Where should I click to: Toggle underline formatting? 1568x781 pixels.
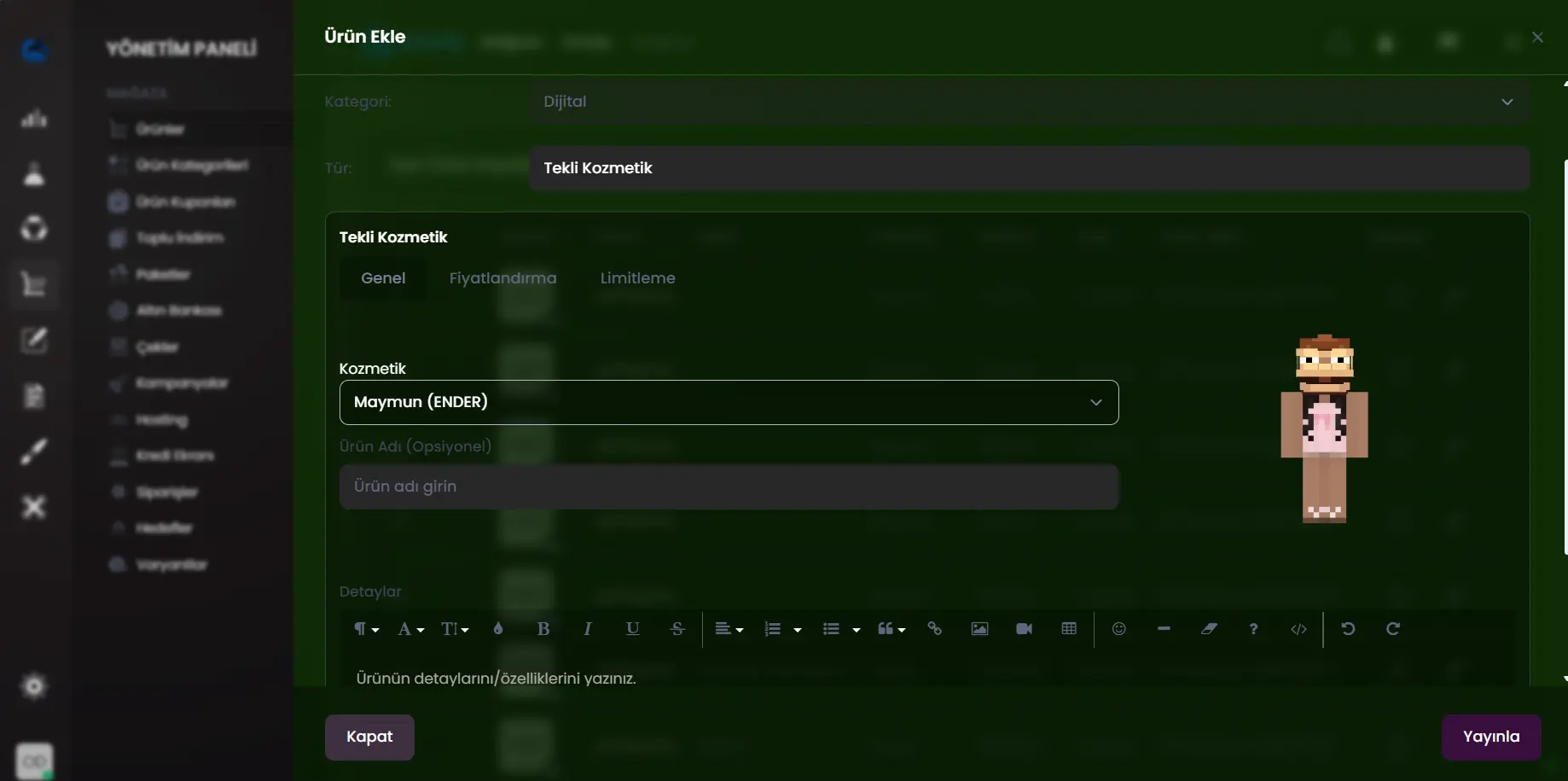[632, 629]
